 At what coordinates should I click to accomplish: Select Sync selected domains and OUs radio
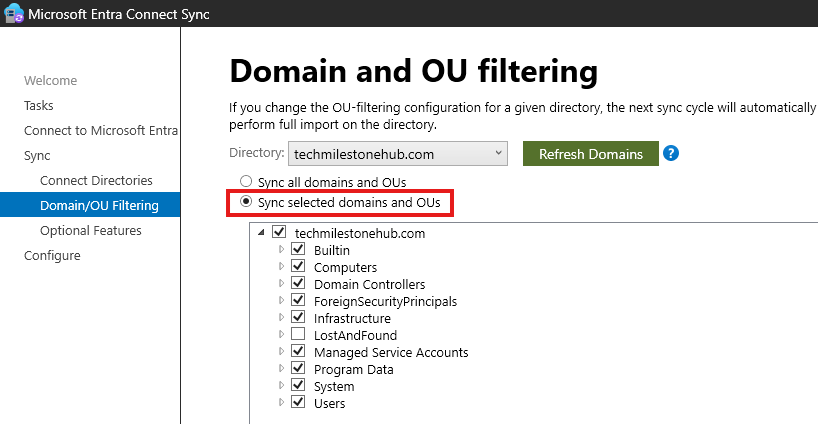pos(246,202)
